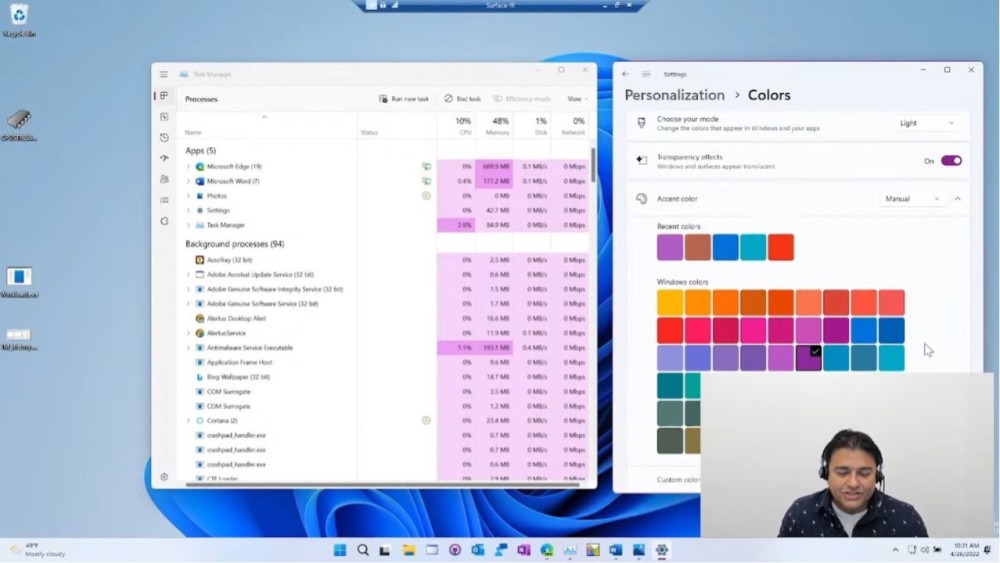
Task: Expand the Microsoft Word process group
Action: (x=188, y=181)
